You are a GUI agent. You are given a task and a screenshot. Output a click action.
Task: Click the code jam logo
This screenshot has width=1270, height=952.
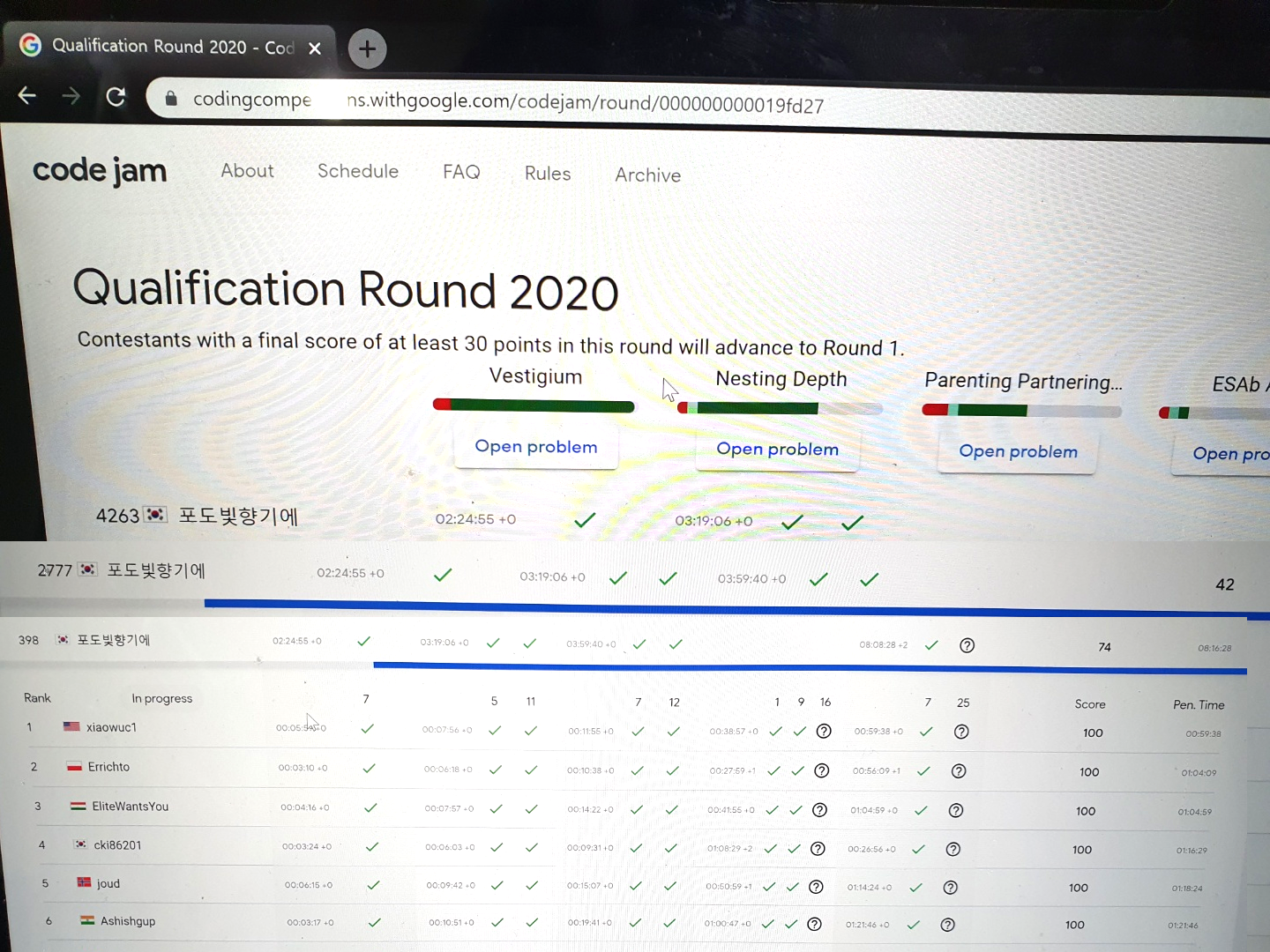(100, 170)
